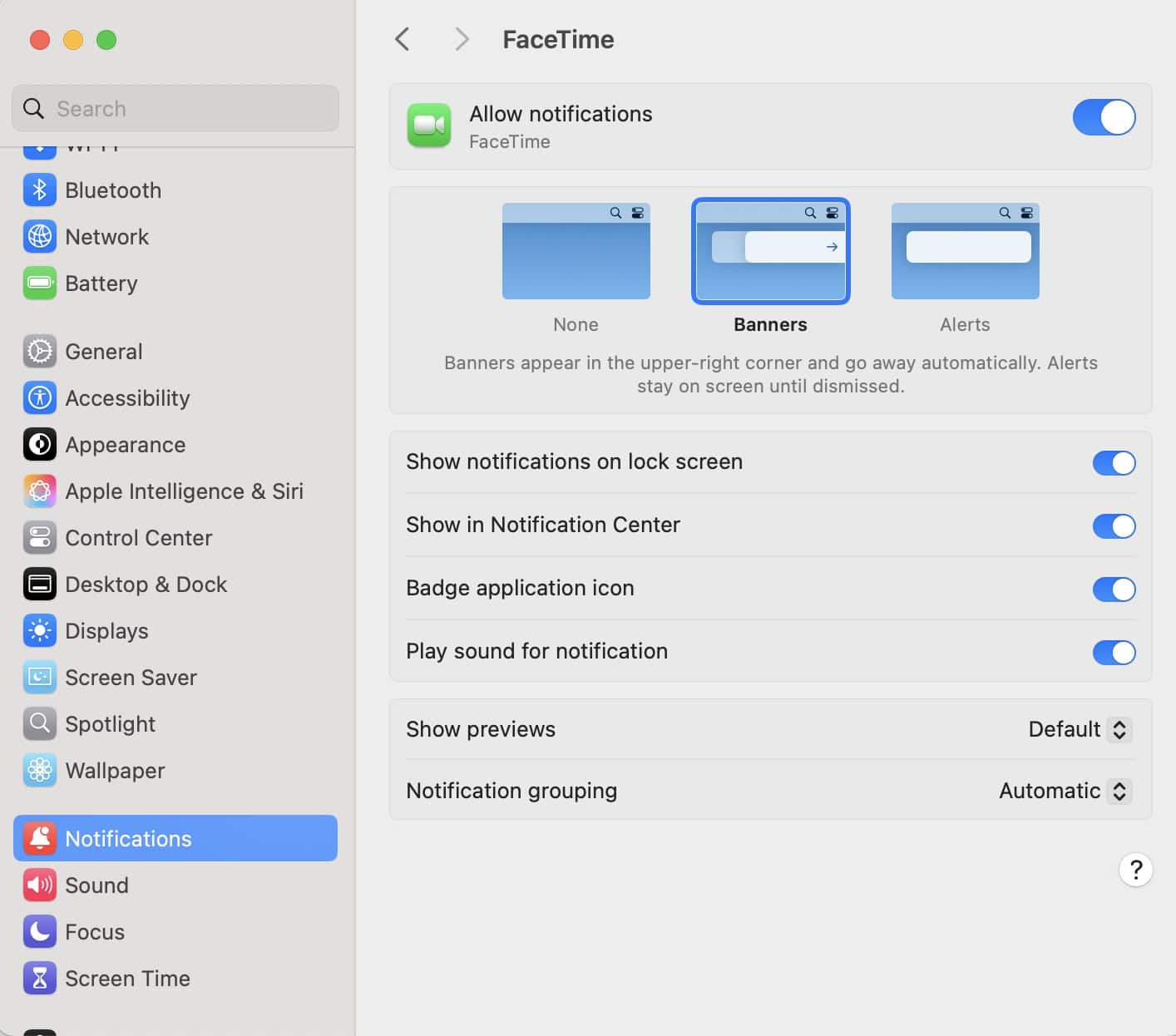Go back to the previous page
The height and width of the screenshot is (1036, 1176).
point(403,39)
